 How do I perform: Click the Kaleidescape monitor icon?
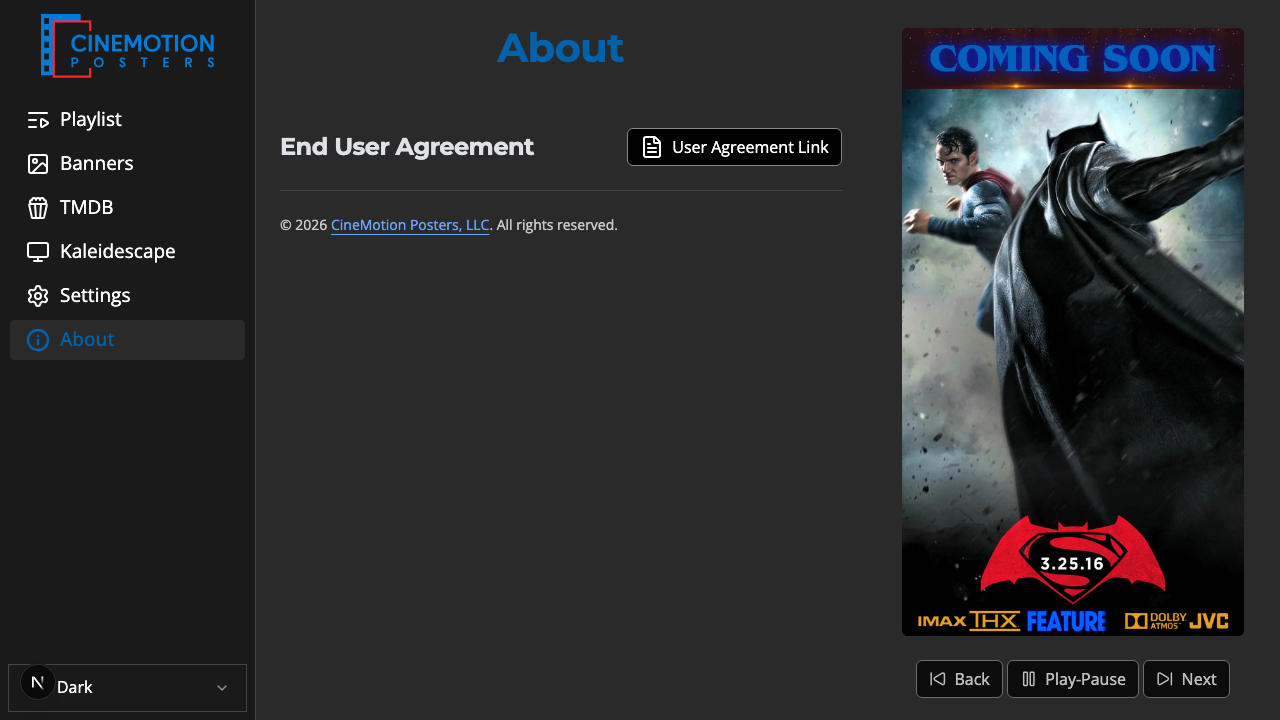tap(38, 252)
